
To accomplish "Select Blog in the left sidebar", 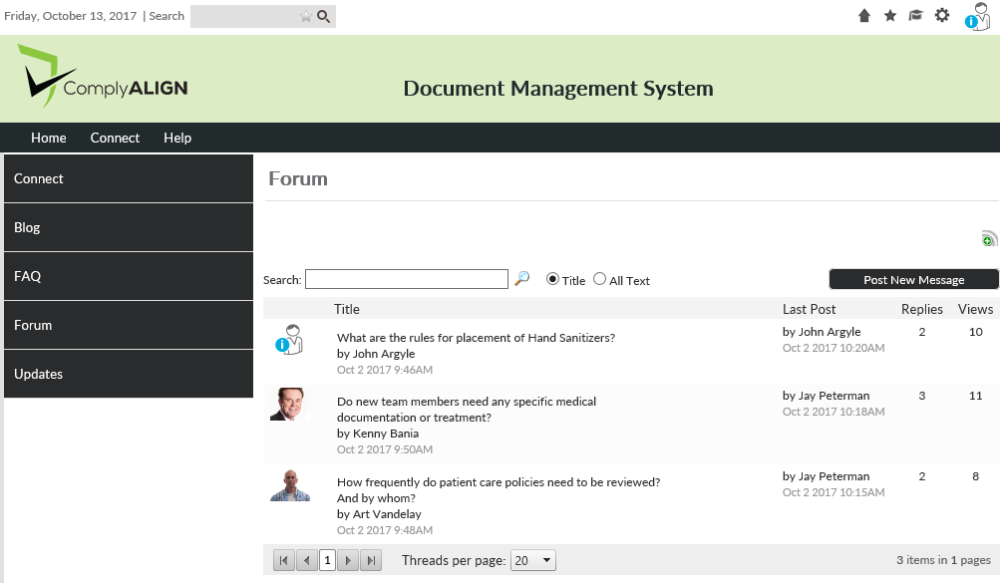I will point(128,227).
